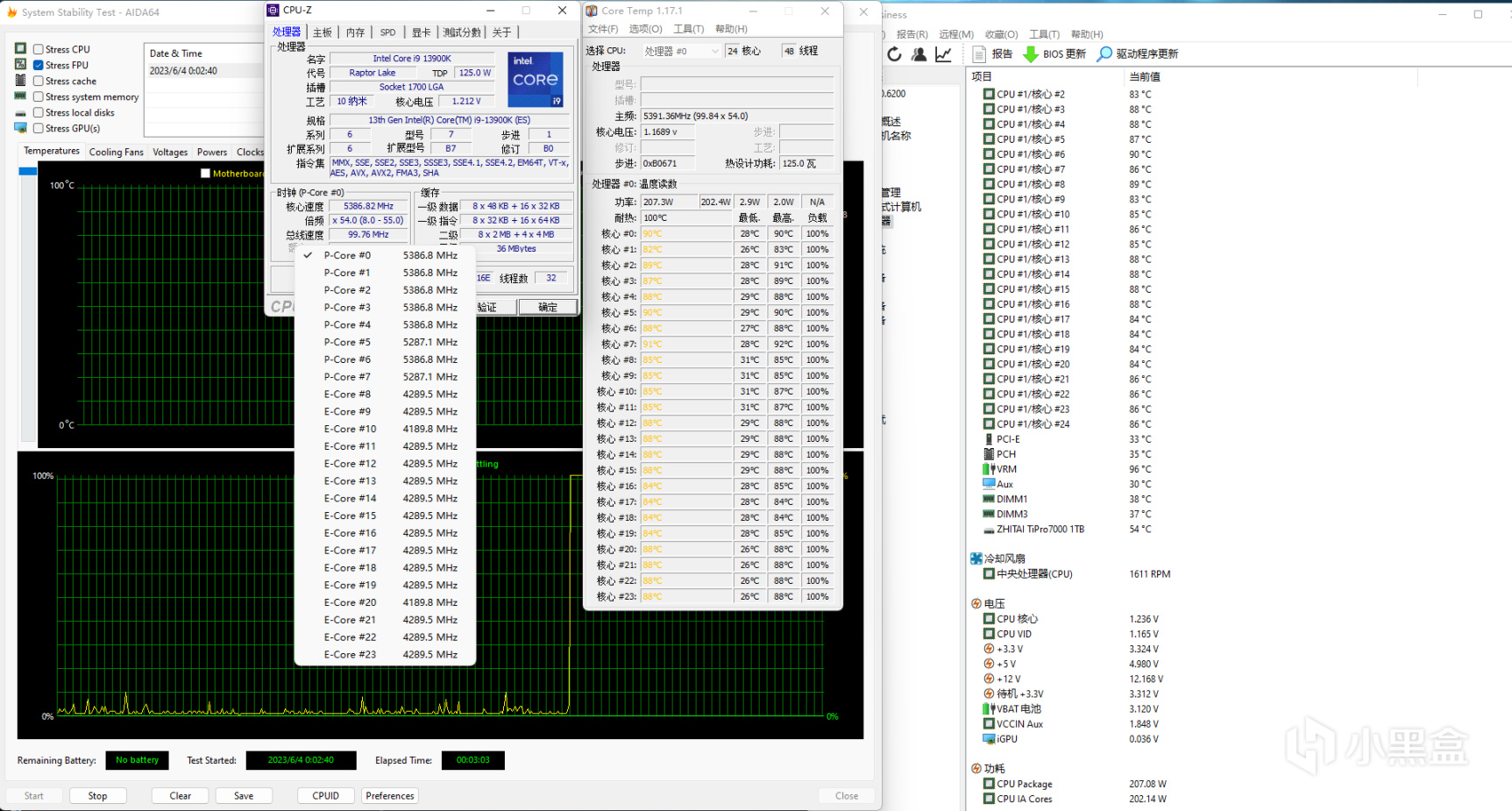
Task: Open the CPU selection dropdown in Core Temp
Action: 681,52
